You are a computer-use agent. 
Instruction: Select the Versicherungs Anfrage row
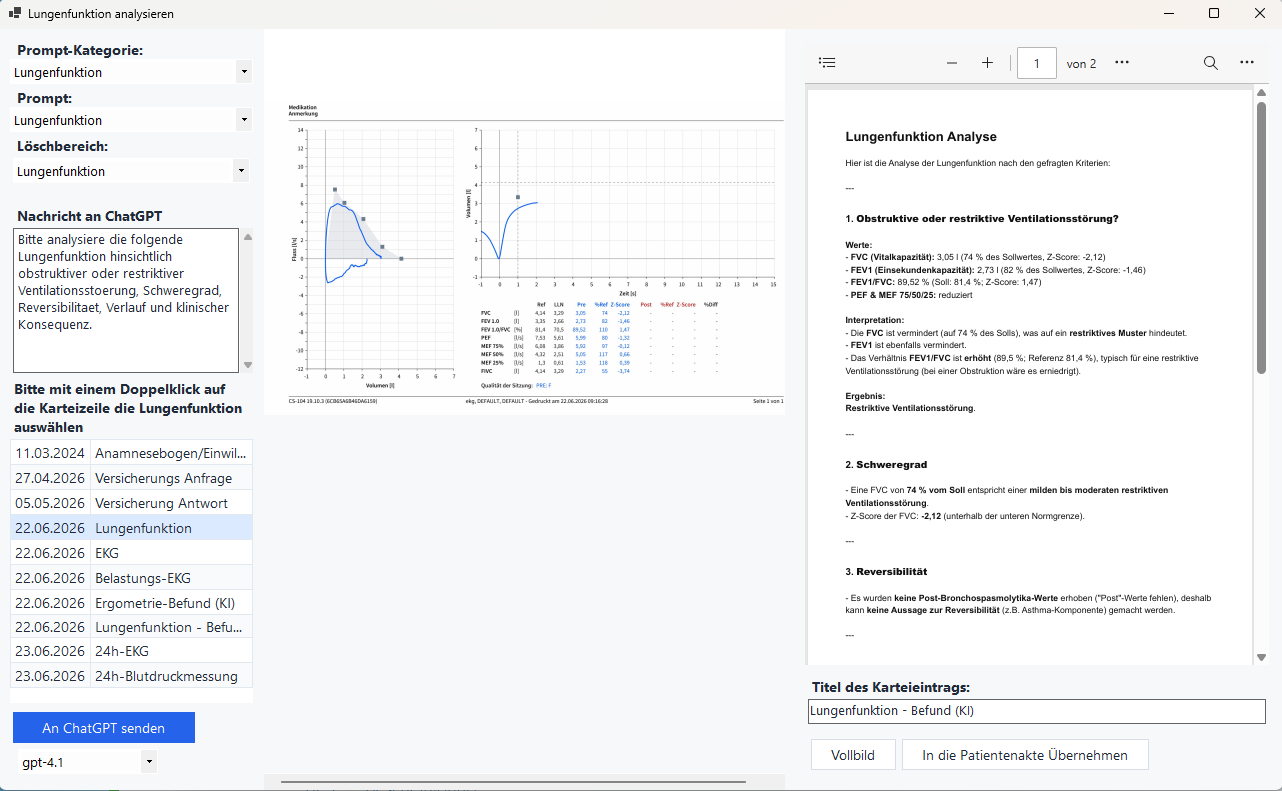[x=131, y=478]
